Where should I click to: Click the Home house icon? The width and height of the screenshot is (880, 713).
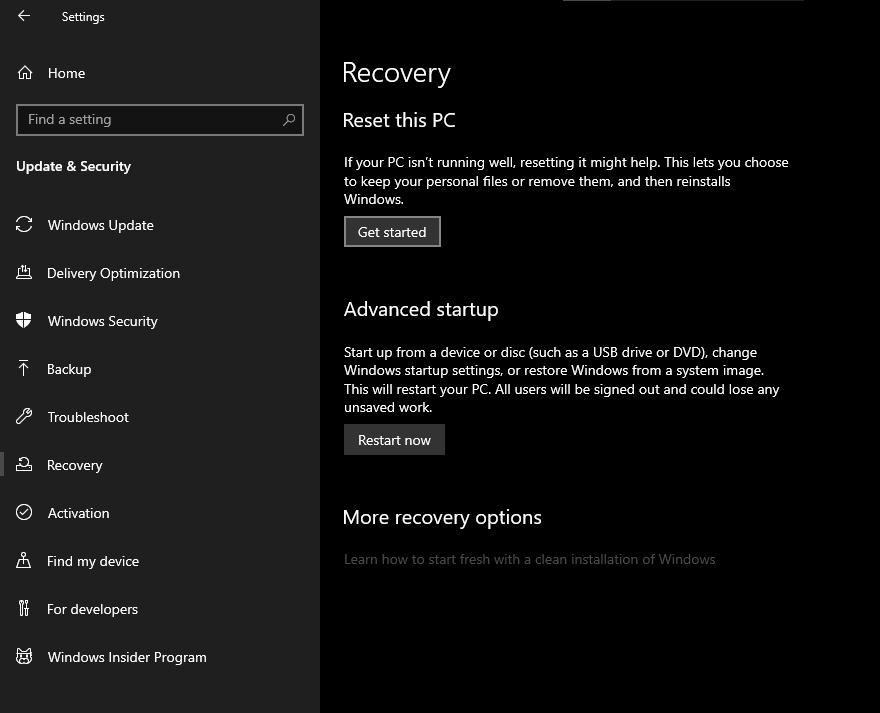(25, 73)
